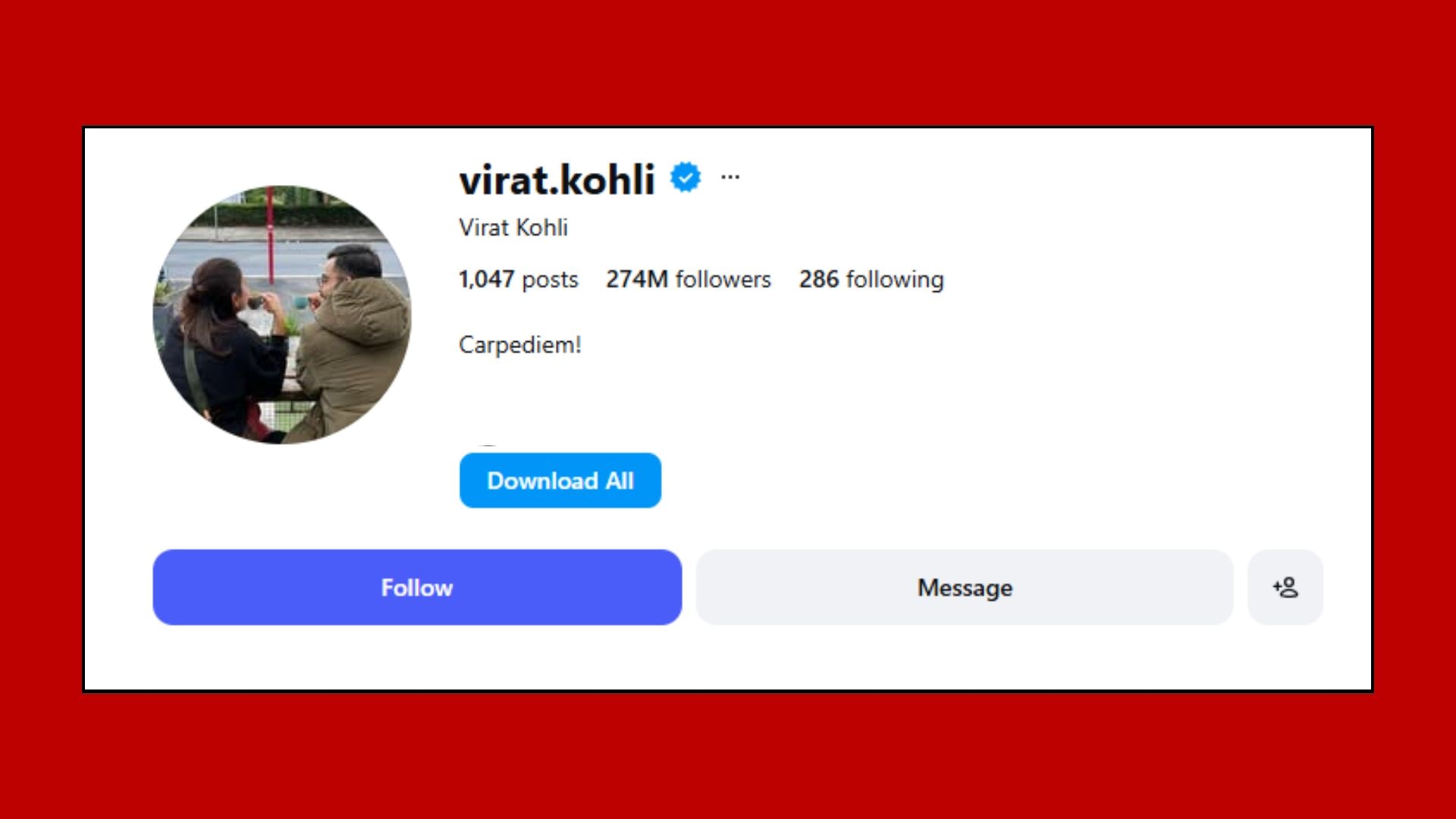Select the checkmark inside the verification badge

685,177
